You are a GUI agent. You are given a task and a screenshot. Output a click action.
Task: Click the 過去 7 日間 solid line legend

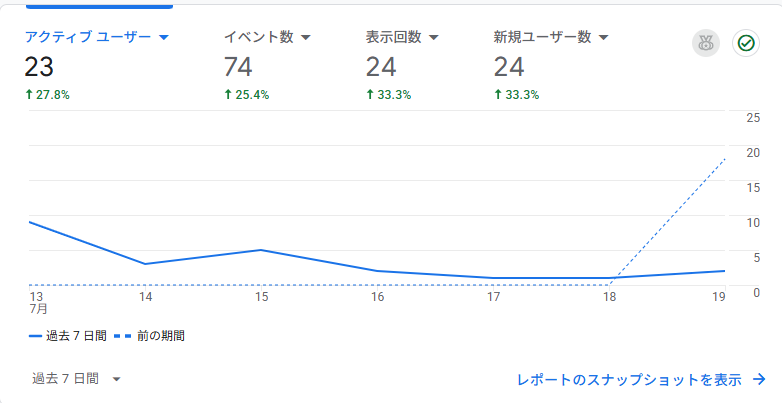coord(68,336)
